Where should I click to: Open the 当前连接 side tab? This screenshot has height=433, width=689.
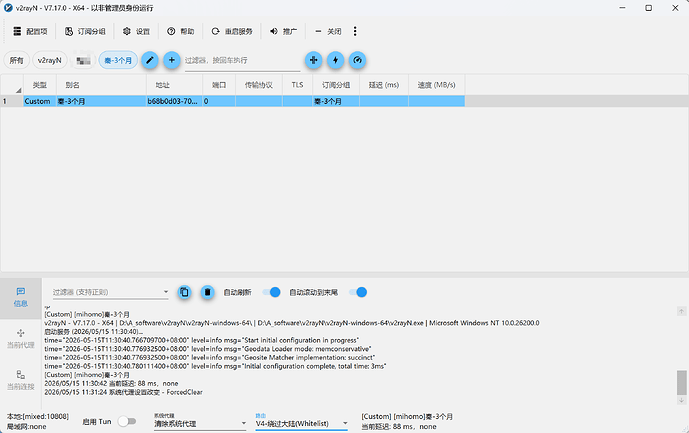tap(21, 380)
